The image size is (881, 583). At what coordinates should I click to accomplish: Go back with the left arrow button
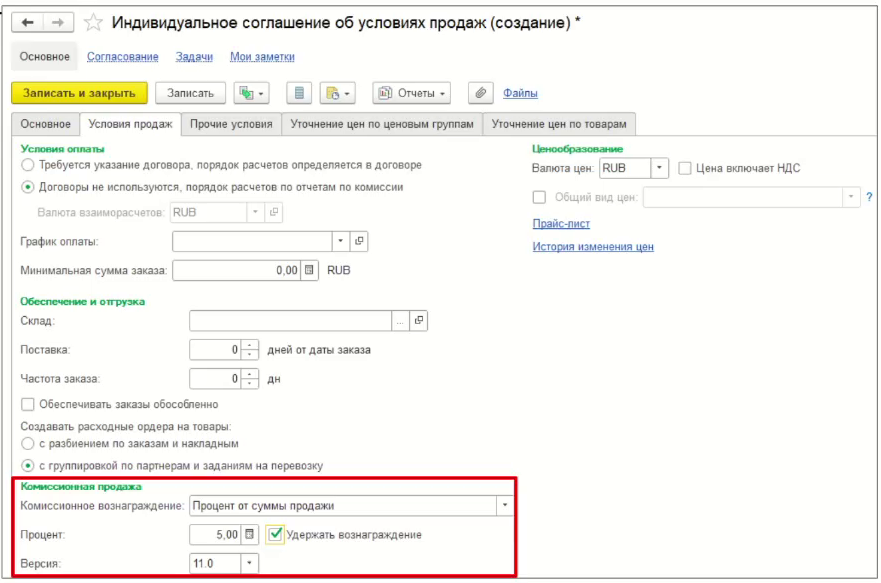[x=27, y=22]
